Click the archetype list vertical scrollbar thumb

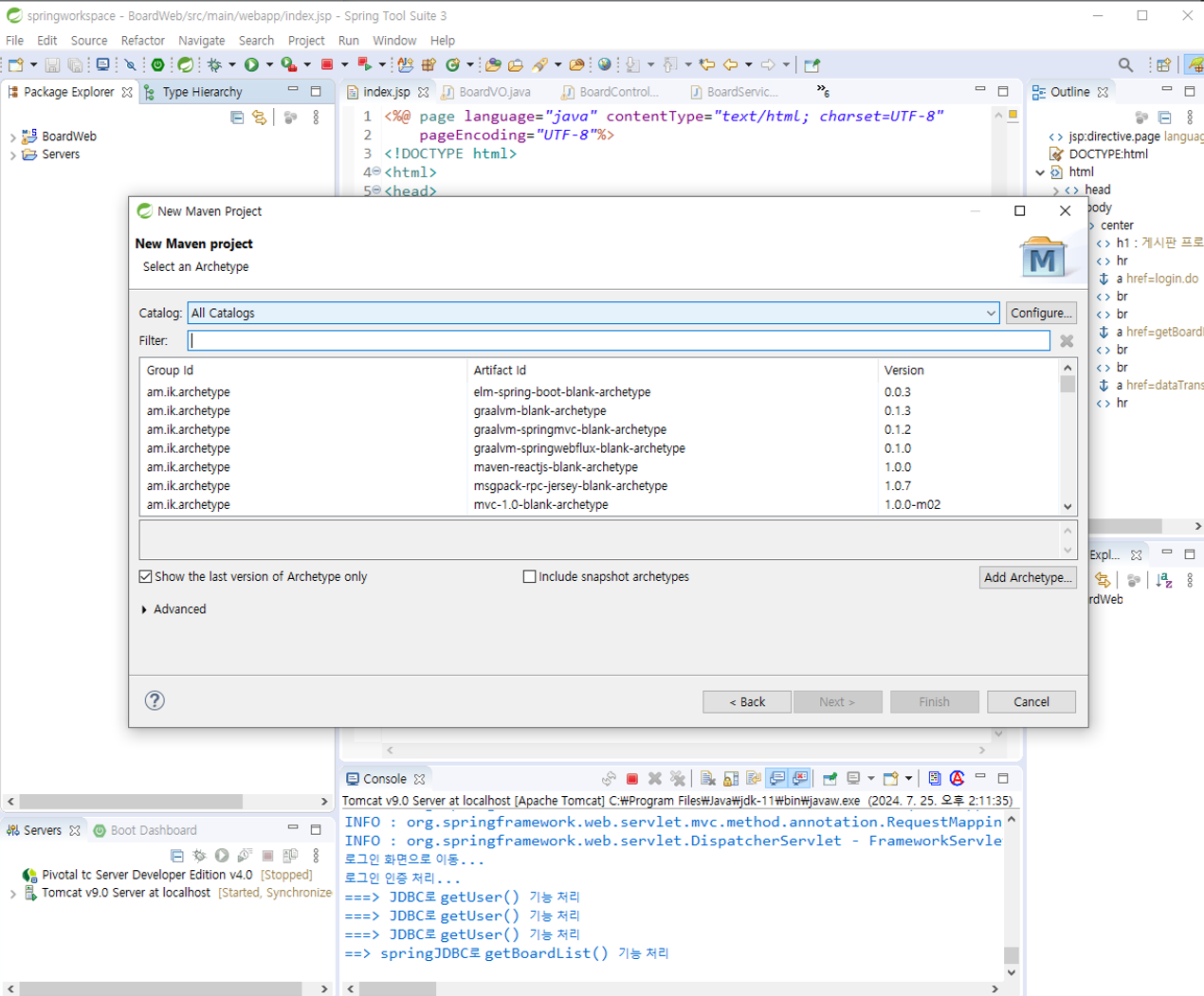click(x=1067, y=384)
